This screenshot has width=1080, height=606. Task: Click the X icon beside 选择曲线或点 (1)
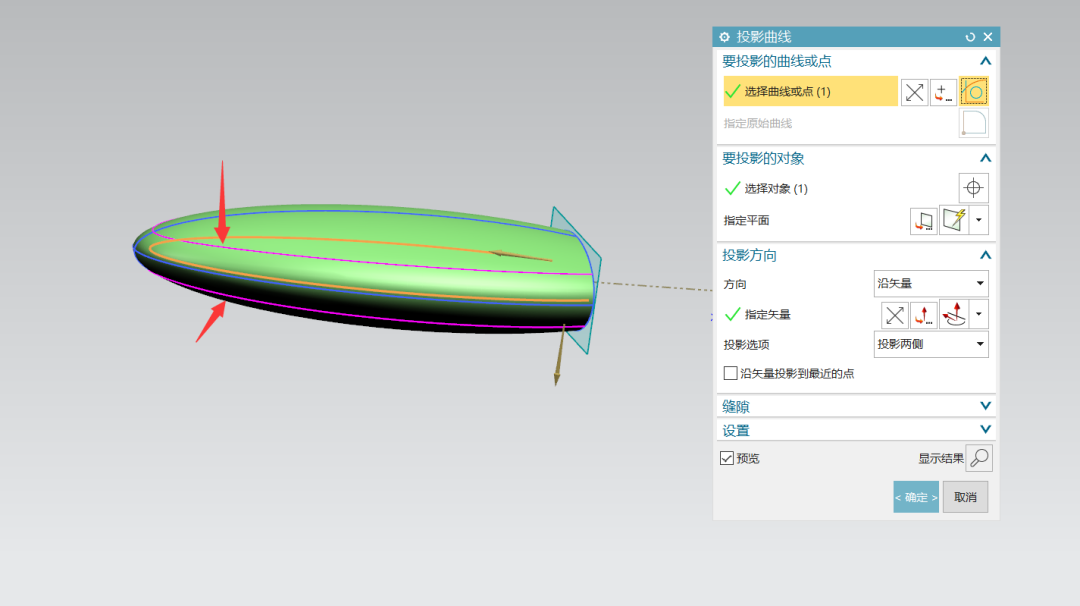click(914, 92)
